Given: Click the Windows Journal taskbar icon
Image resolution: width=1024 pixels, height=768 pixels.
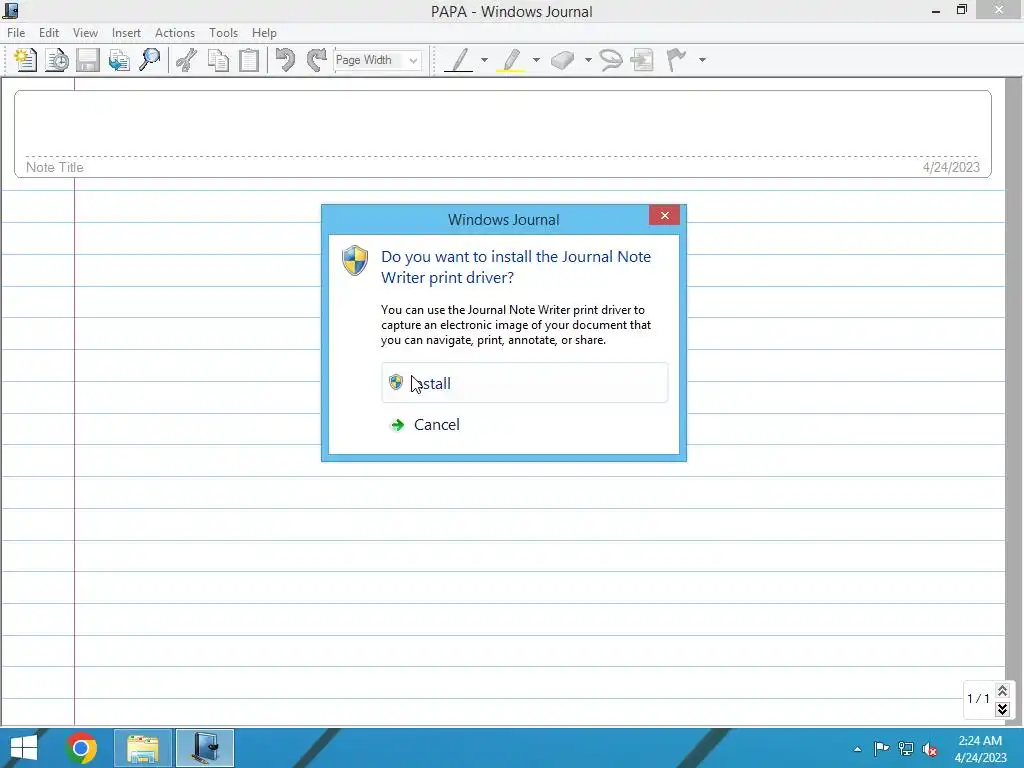Looking at the screenshot, I should pos(204,748).
